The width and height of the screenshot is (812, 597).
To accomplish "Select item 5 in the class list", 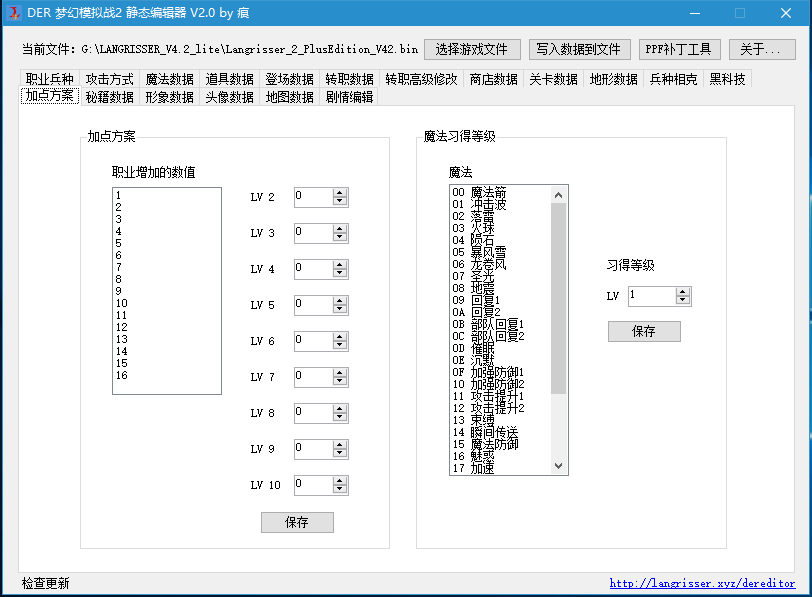I will click(x=118, y=243).
